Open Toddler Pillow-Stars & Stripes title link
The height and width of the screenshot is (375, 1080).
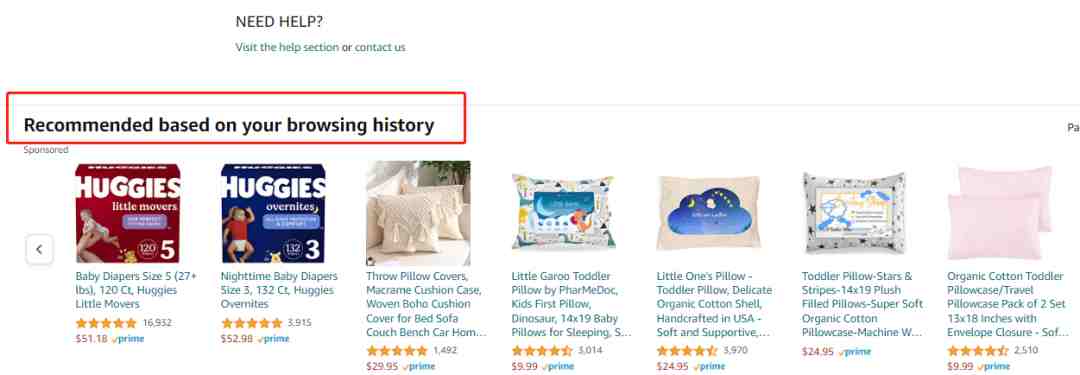(x=862, y=304)
